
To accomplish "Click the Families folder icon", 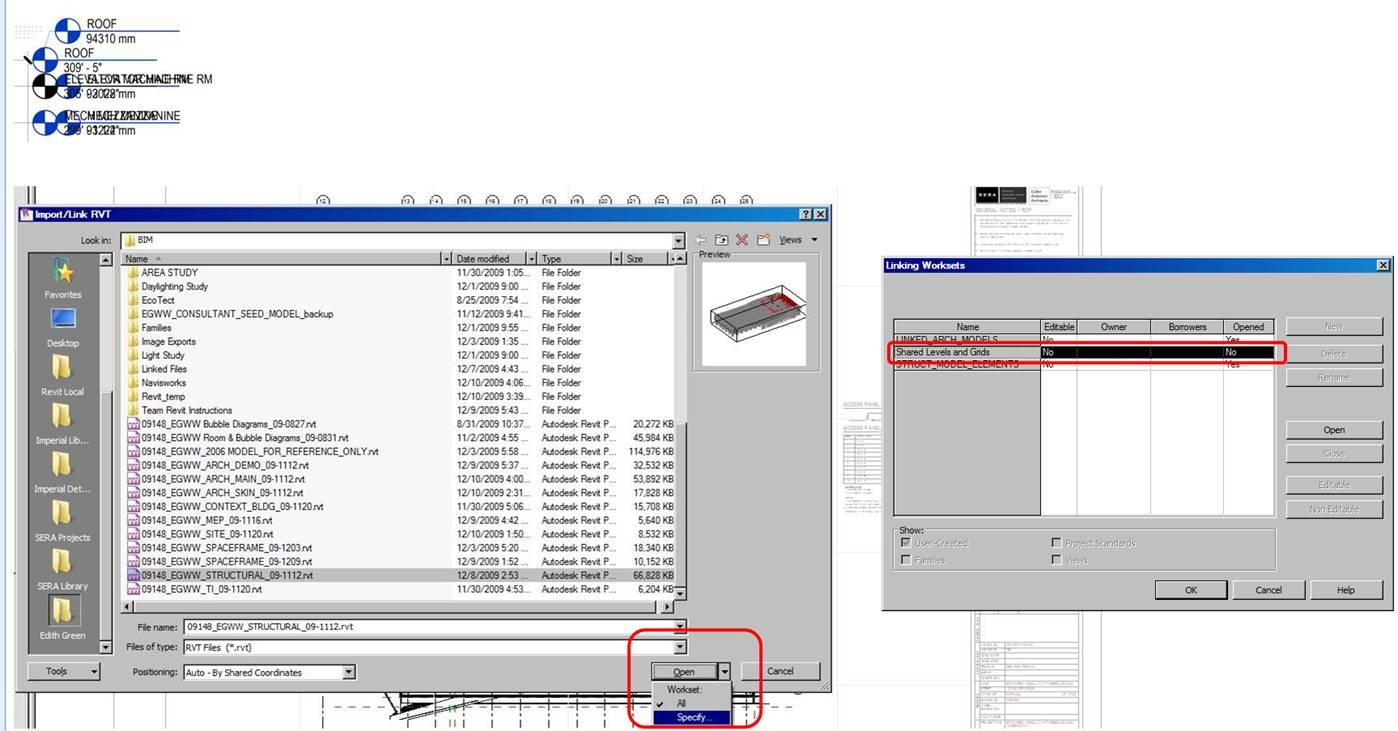I will [x=134, y=327].
